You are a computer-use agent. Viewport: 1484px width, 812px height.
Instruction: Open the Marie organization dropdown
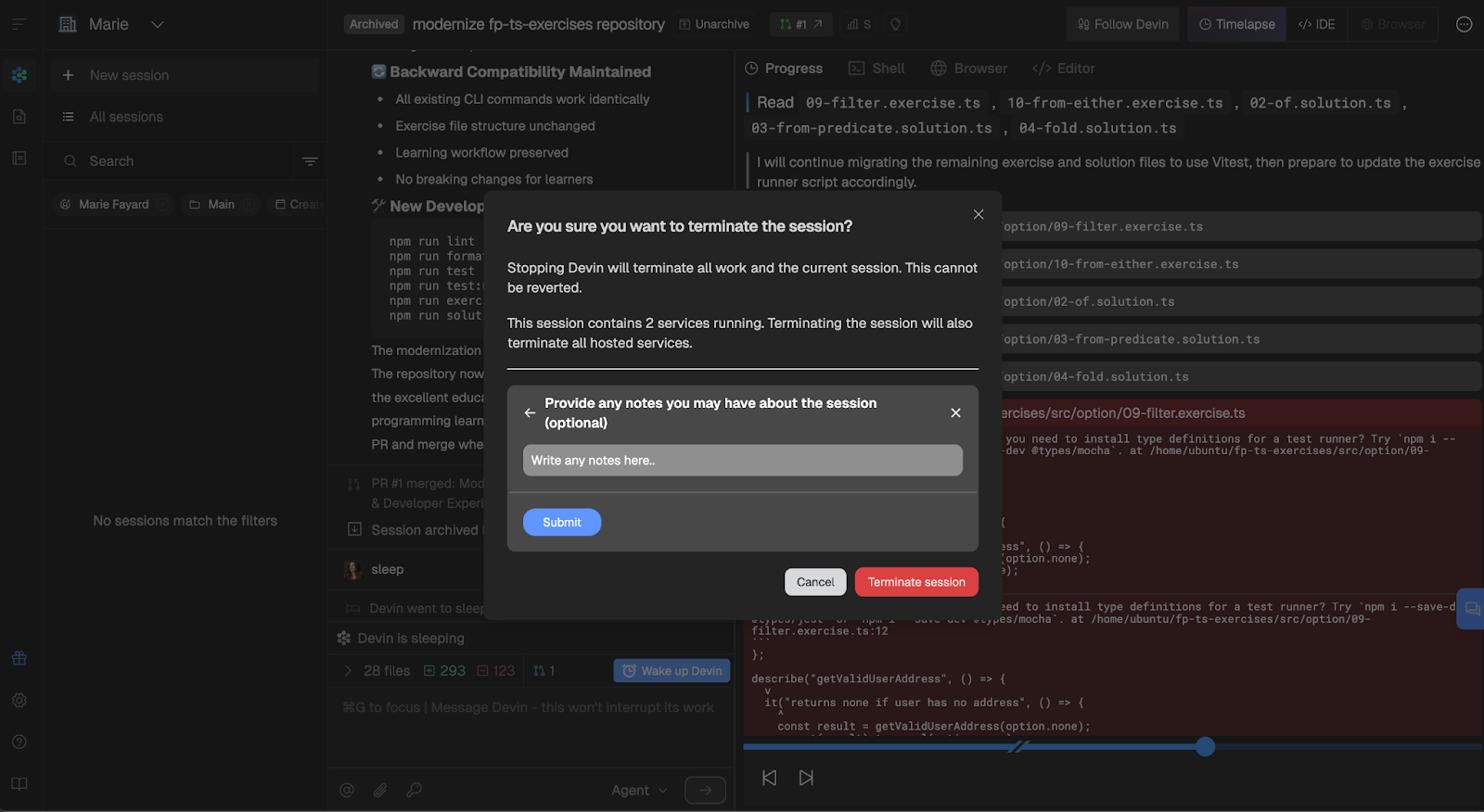pyautogui.click(x=111, y=24)
